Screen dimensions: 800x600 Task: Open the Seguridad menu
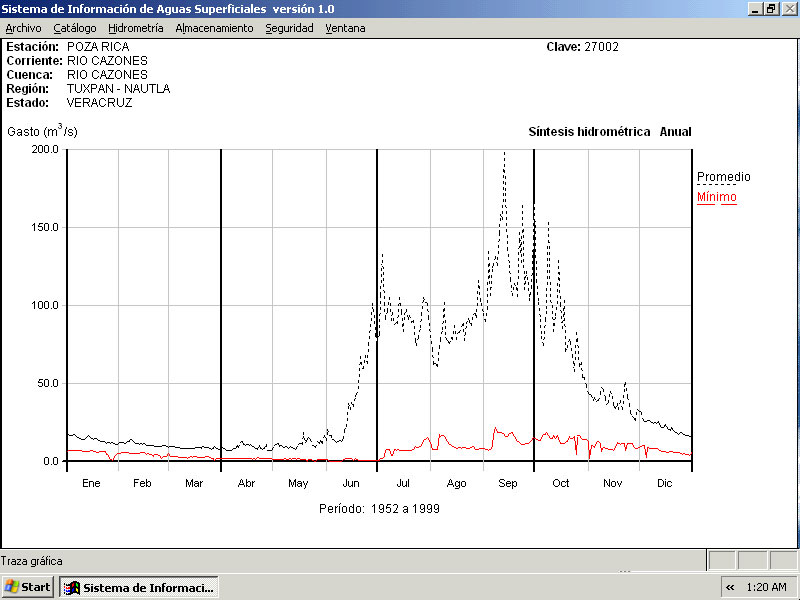(289, 28)
